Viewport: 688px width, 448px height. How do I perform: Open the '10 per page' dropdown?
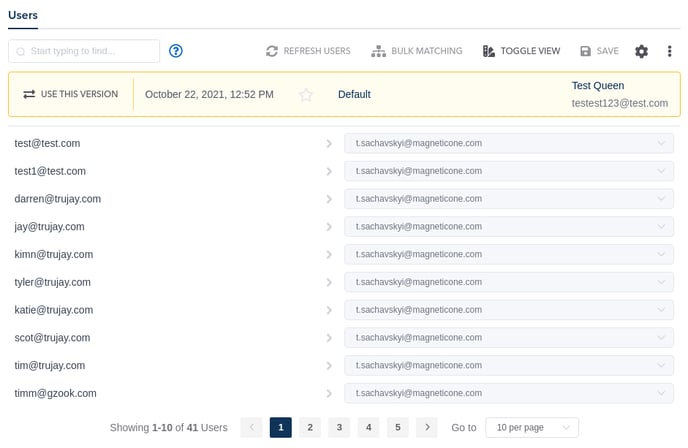[x=532, y=427]
